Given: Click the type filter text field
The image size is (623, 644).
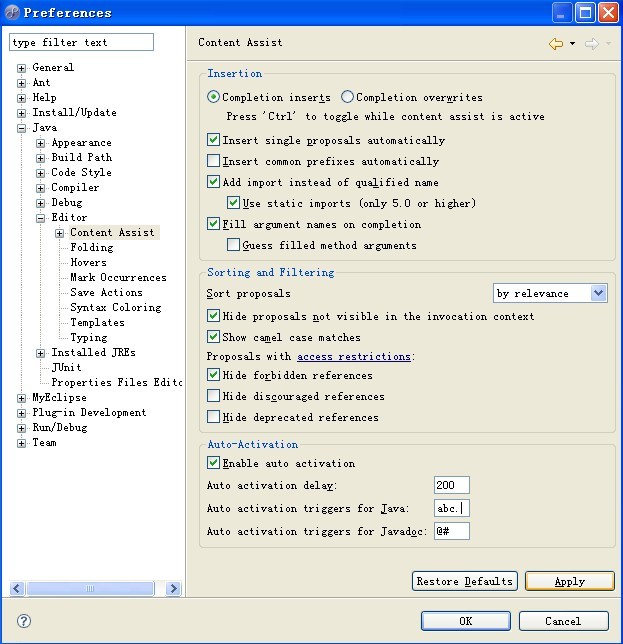Looking at the screenshot, I should click(81, 42).
